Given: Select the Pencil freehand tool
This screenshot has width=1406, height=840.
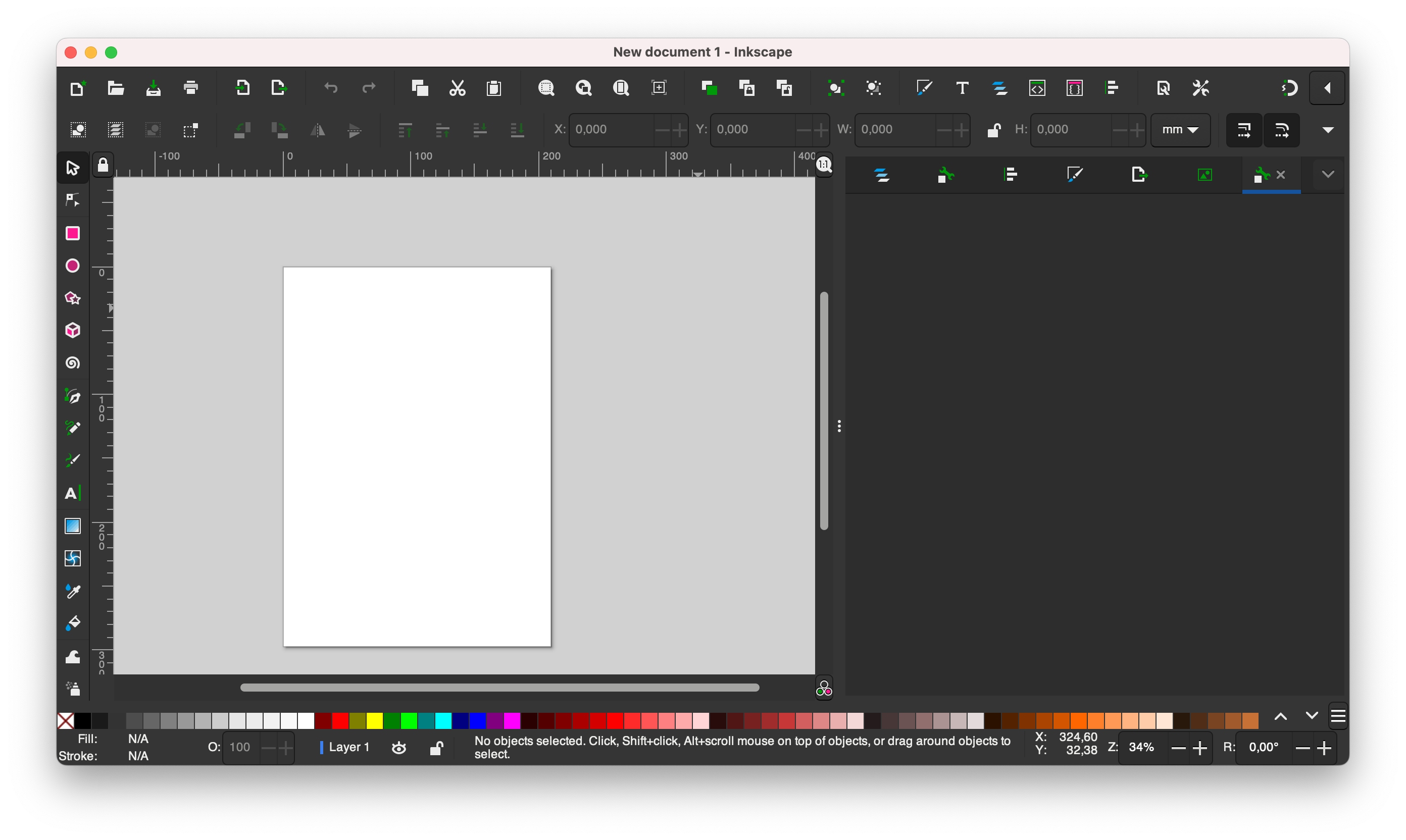Looking at the screenshot, I should tap(73, 428).
